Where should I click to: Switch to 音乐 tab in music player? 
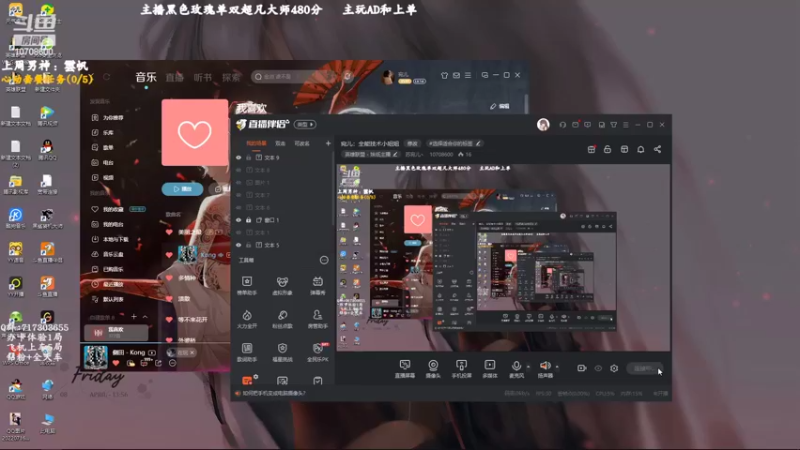[146, 77]
